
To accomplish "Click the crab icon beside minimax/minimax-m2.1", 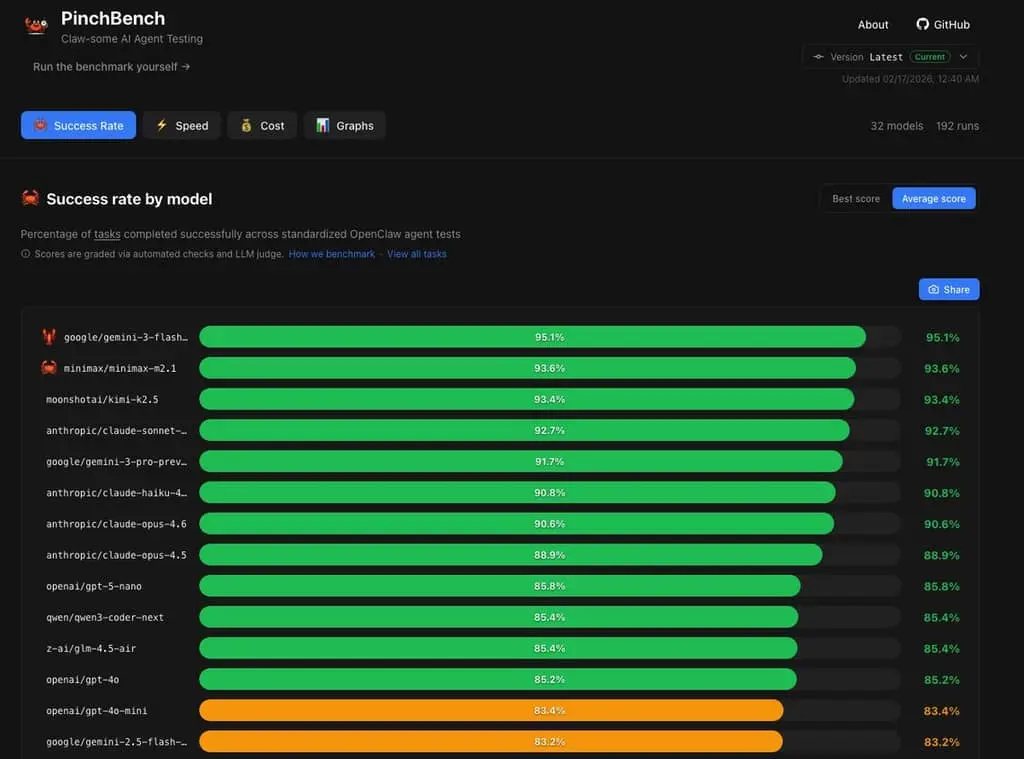I will click(49, 368).
